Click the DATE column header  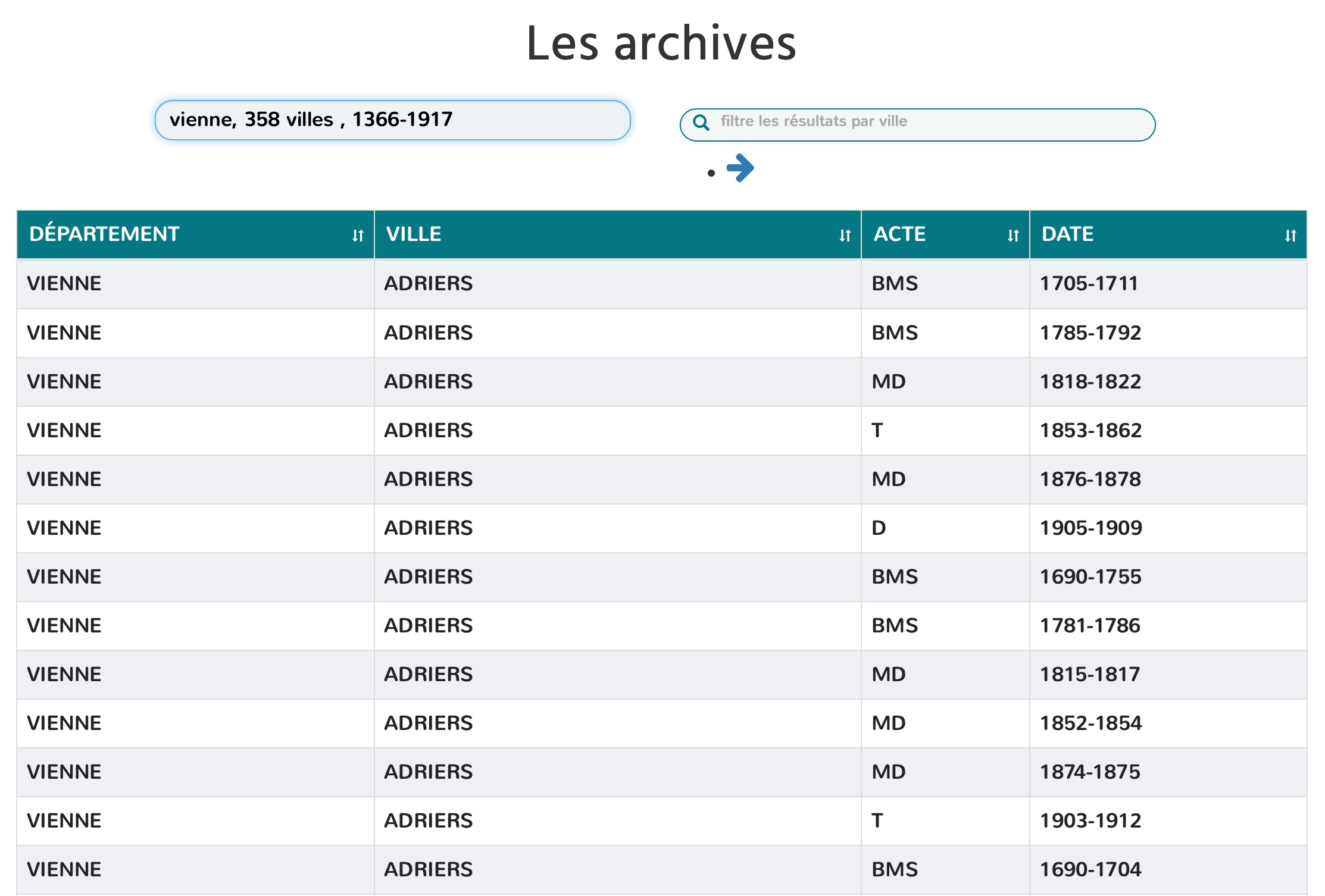point(1168,234)
